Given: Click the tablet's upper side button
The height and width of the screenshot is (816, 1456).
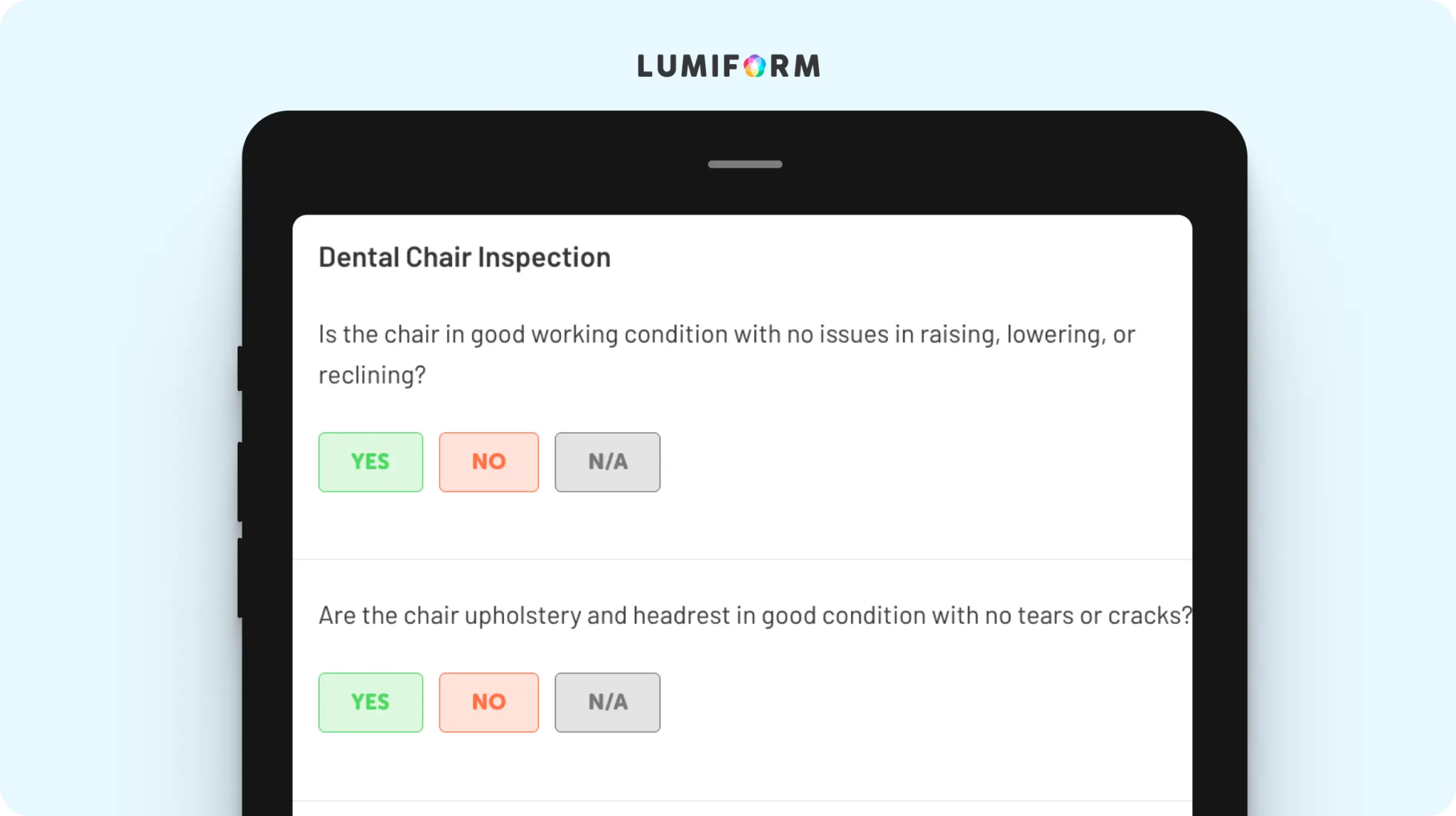Looking at the screenshot, I should (x=240, y=368).
